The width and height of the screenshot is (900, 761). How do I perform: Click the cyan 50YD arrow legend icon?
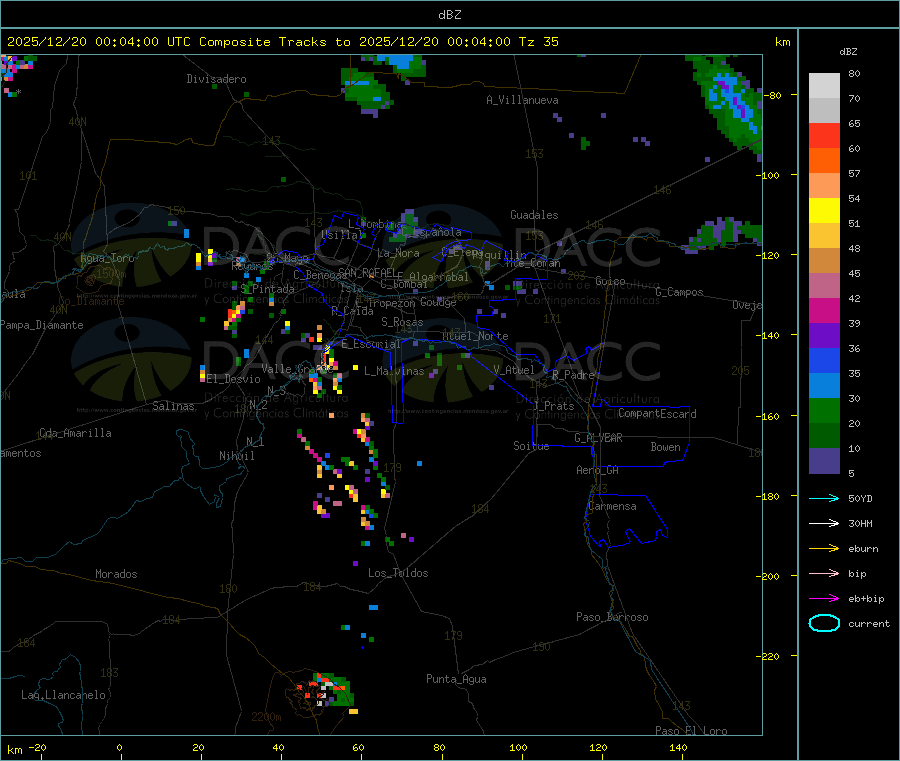tap(824, 498)
